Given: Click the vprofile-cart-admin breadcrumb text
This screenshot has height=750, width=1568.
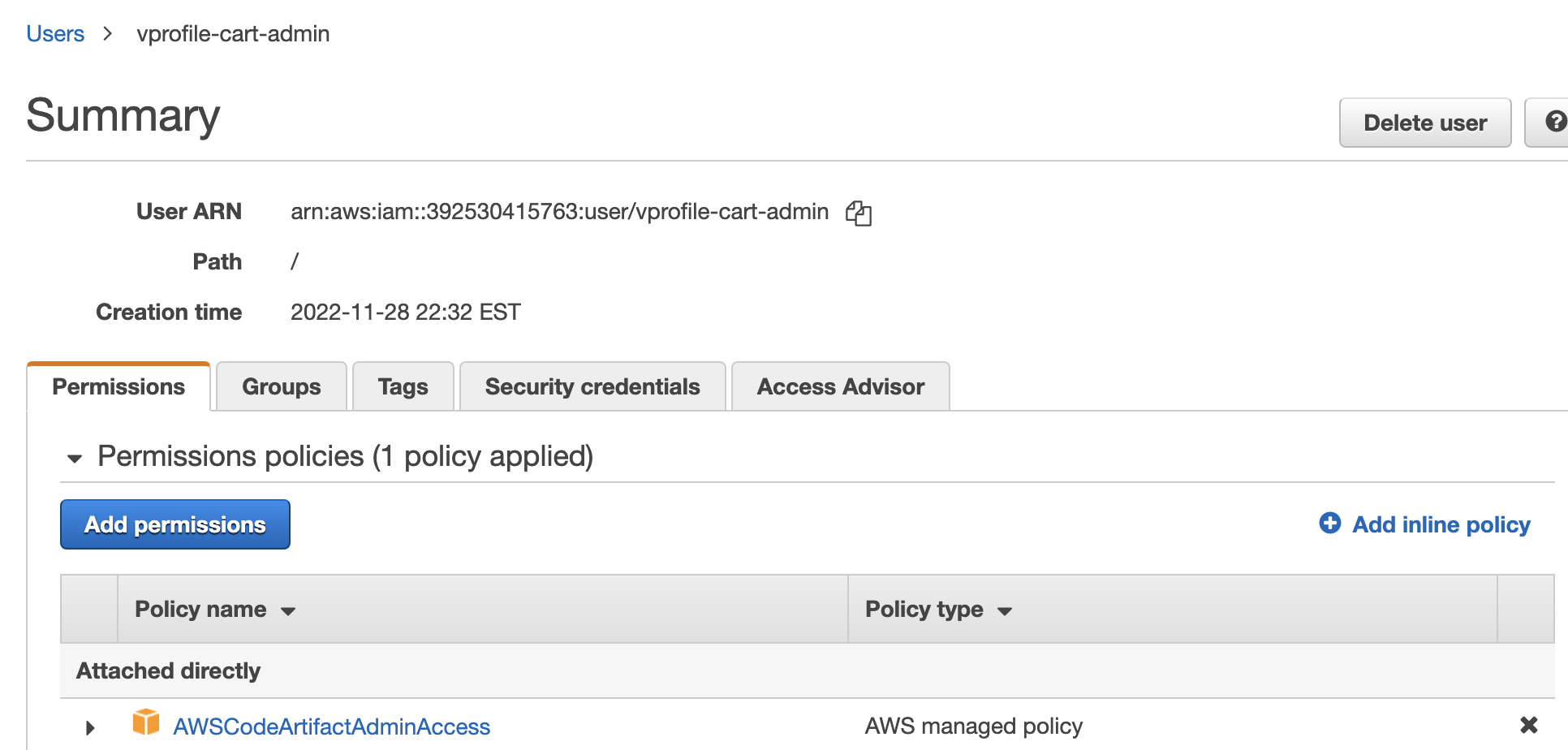Looking at the screenshot, I should click(233, 33).
